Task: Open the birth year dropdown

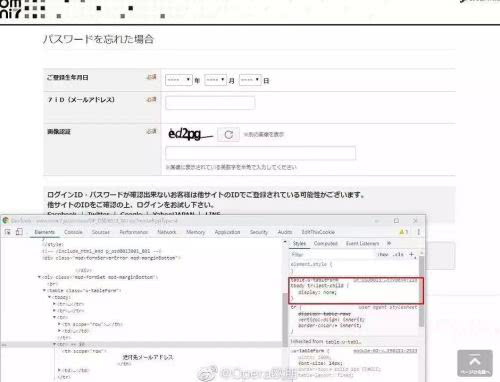Action: point(179,80)
